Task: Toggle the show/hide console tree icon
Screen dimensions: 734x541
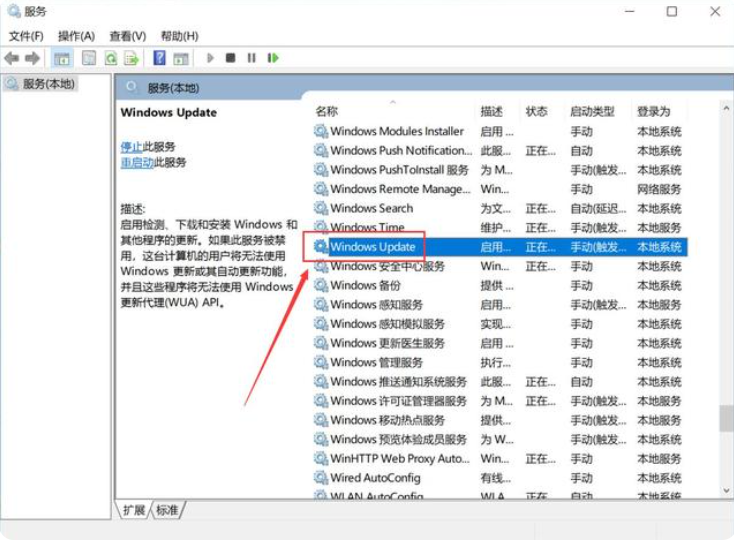Action: pos(62,58)
